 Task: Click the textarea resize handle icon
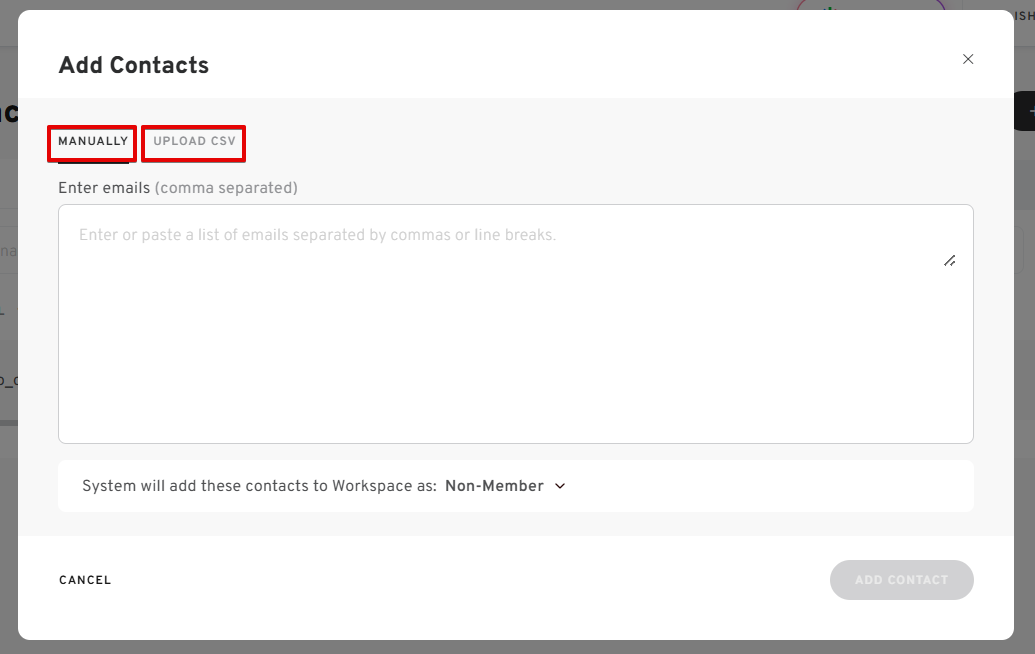pos(949,260)
